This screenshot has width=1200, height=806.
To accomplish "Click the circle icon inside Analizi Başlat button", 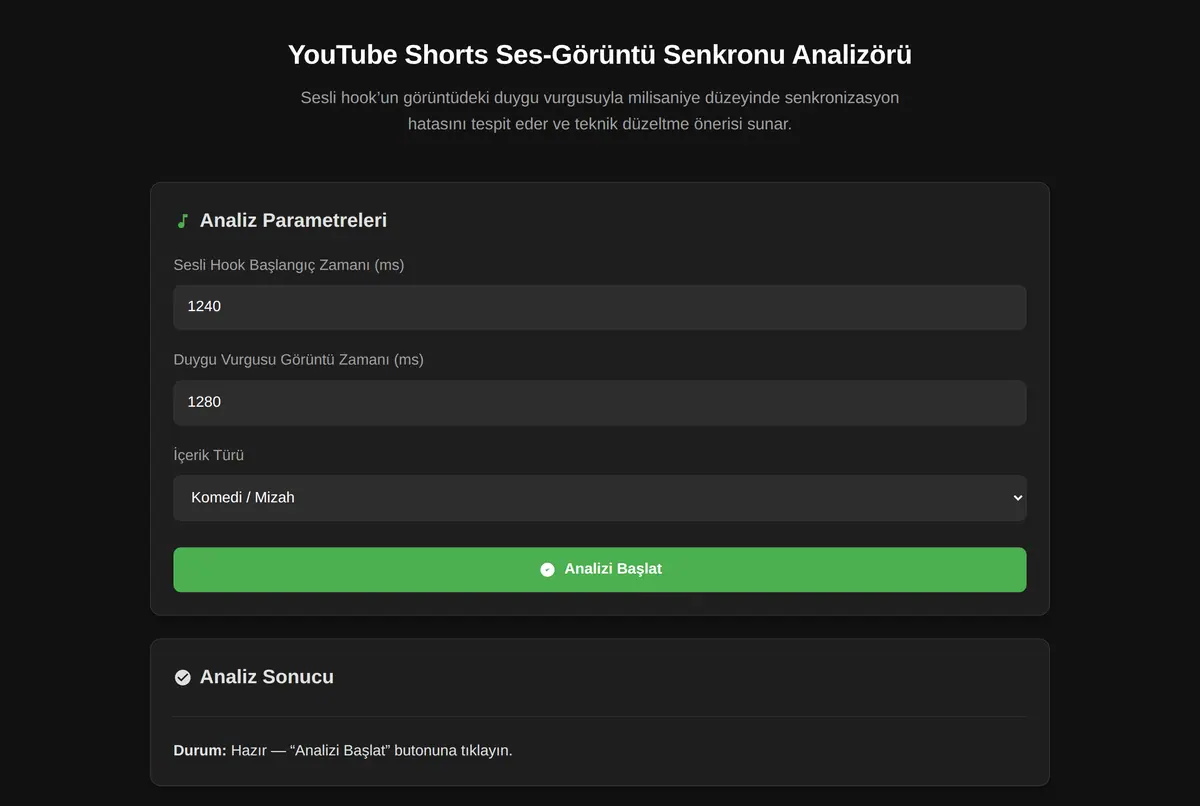I will click(547, 569).
